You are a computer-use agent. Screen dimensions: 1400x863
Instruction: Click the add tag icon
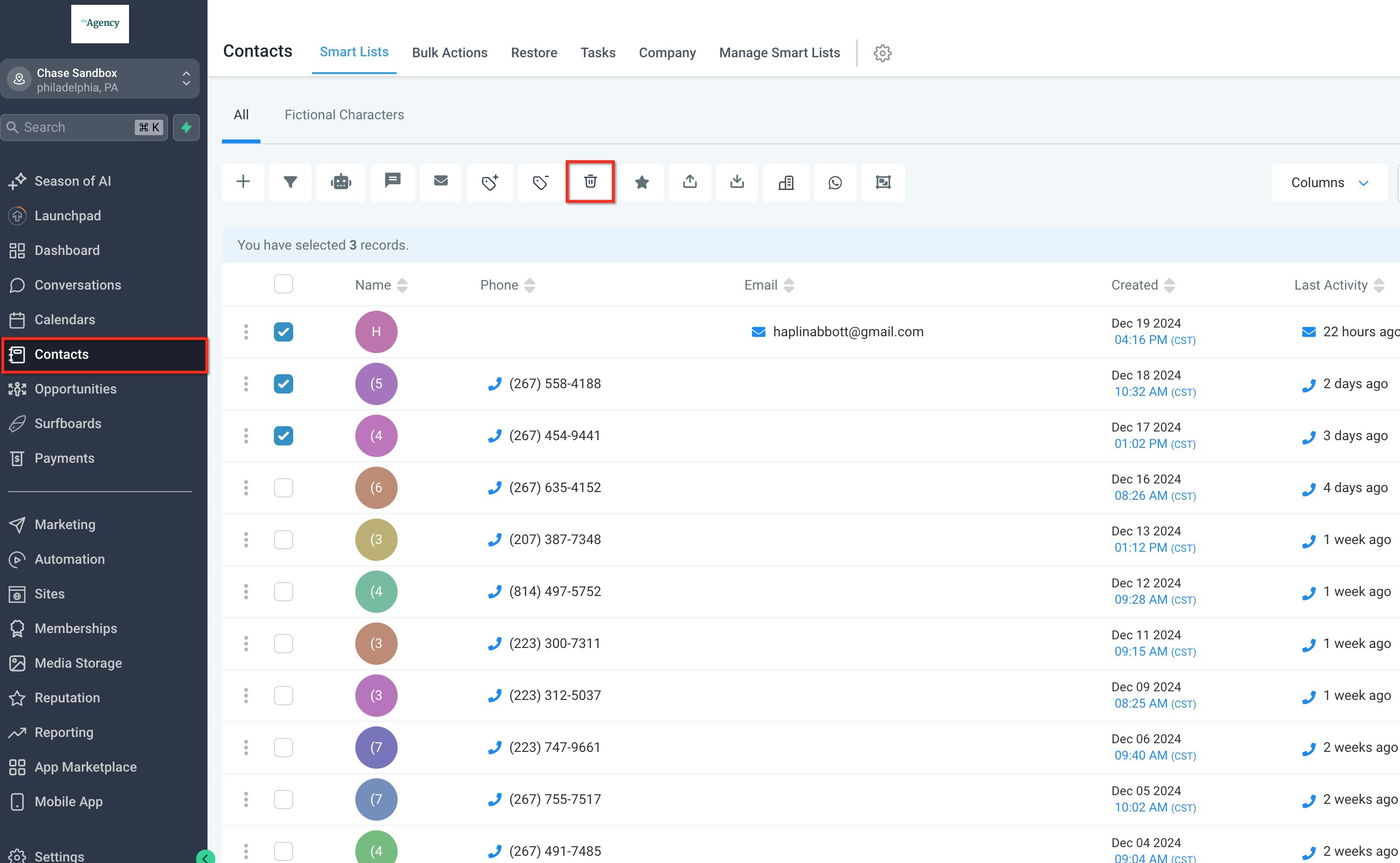click(x=490, y=182)
